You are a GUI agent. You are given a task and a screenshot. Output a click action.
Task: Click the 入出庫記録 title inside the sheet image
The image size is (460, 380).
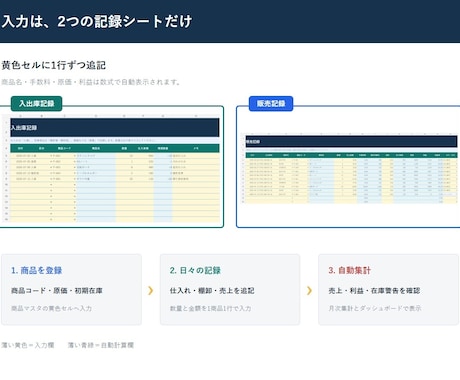[24, 128]
